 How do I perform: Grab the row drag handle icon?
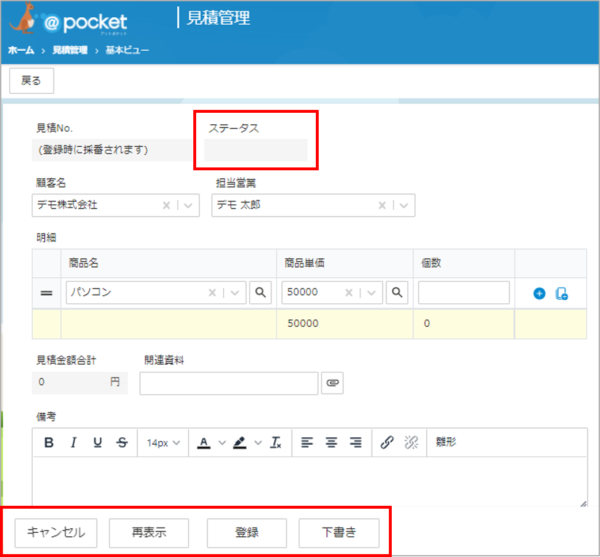point(46,293)
